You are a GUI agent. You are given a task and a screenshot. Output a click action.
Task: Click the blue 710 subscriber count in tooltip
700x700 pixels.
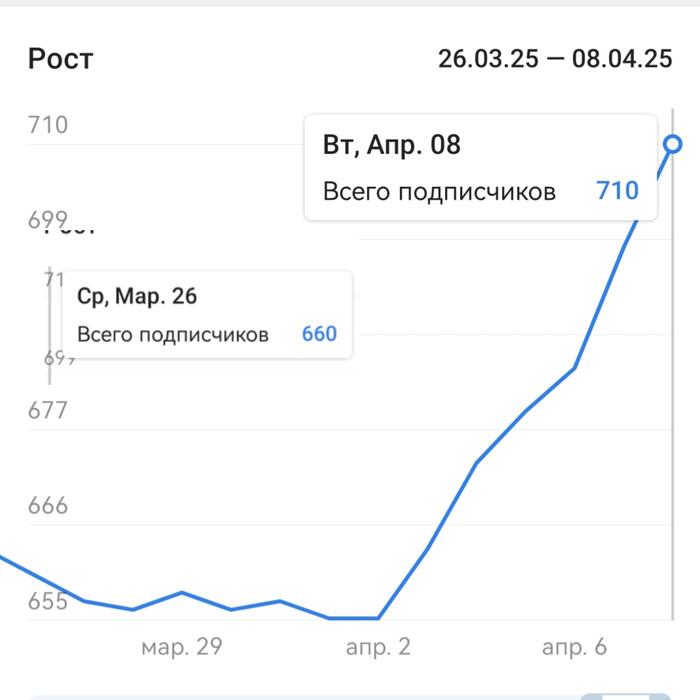coord(617,191)
